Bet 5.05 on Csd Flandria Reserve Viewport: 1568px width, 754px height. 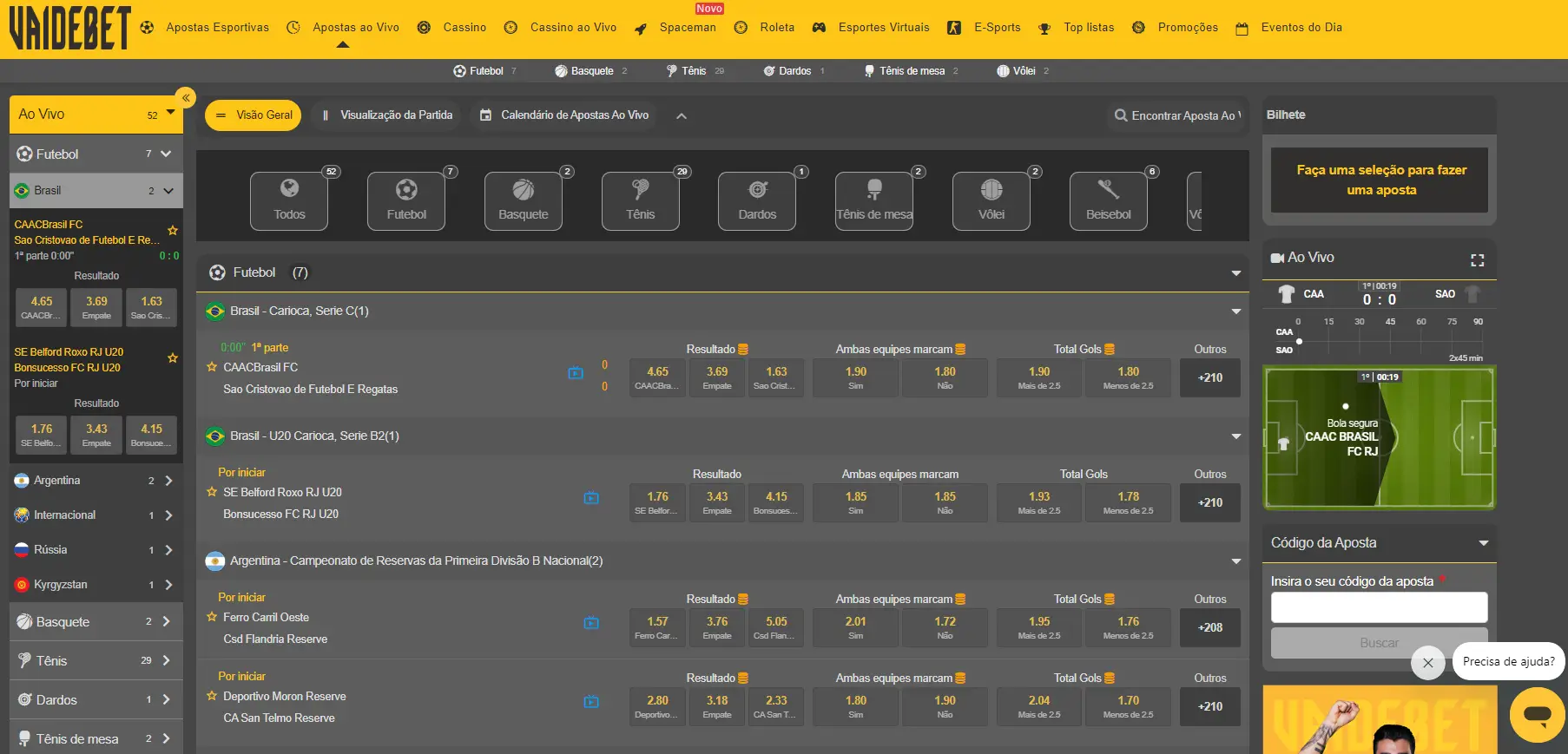(776, 627)
